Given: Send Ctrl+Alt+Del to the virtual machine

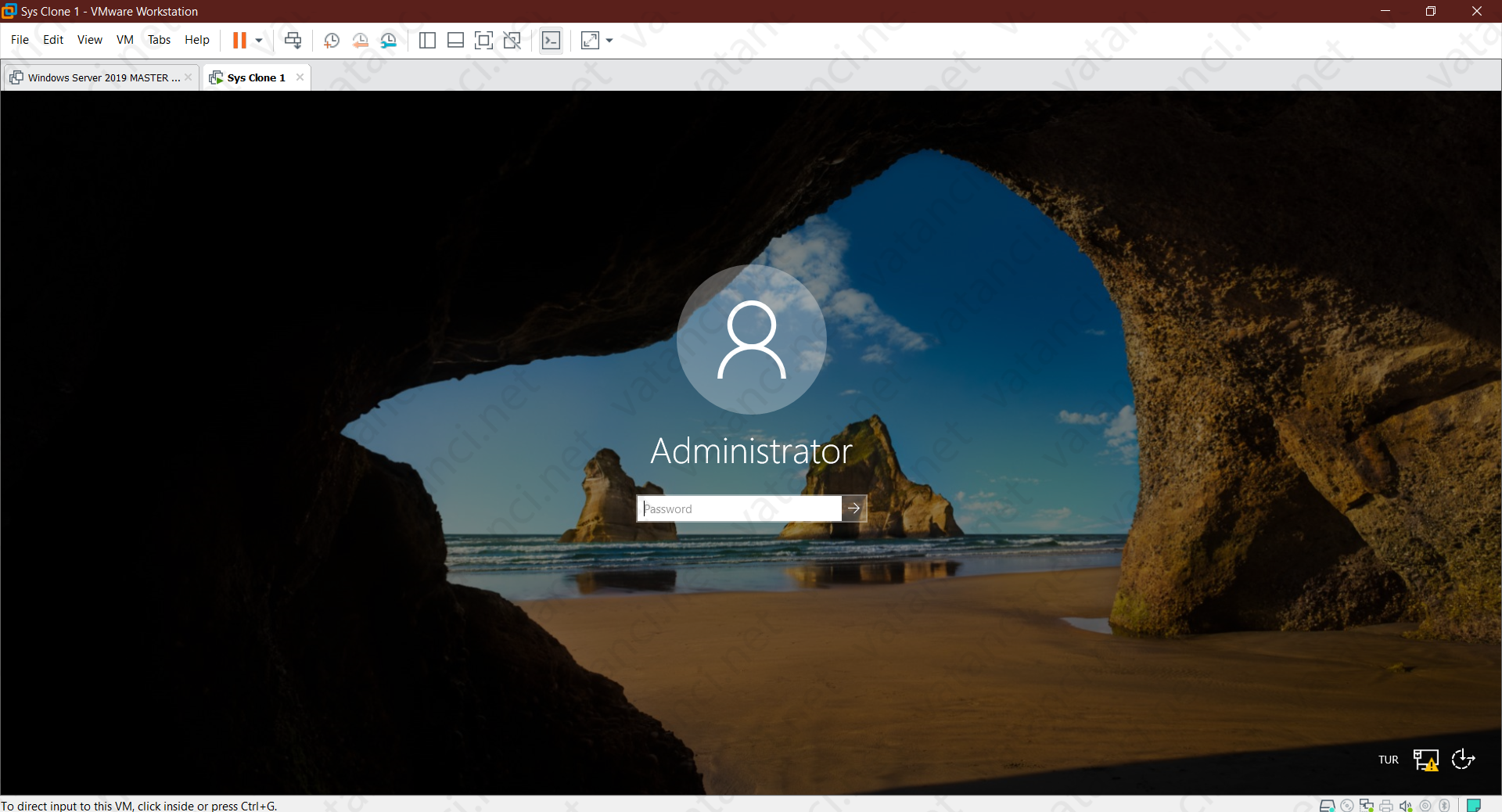Looking at the screenshot, I should 293,40.
